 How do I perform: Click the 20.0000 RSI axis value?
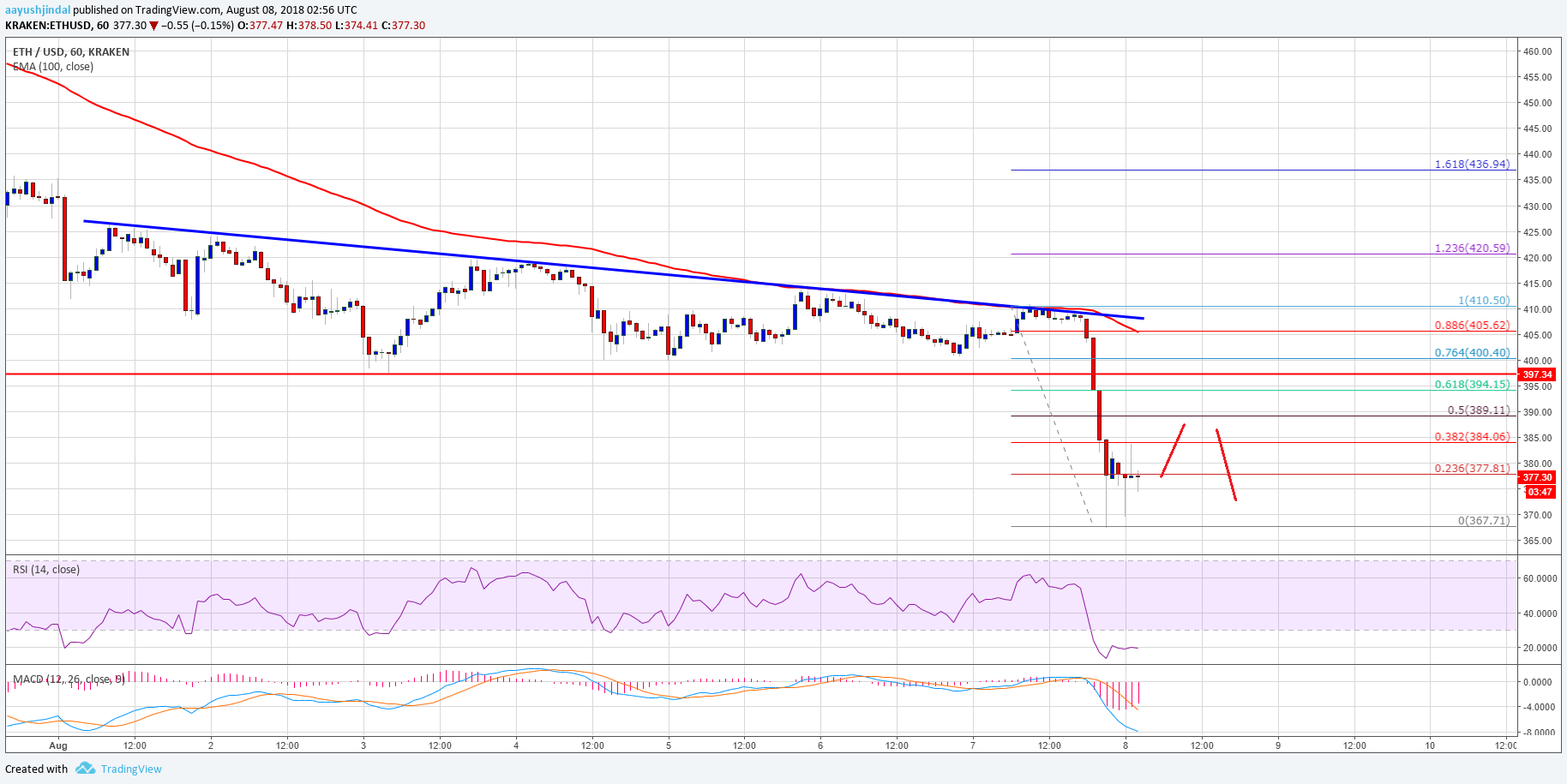click(1540, 649)
